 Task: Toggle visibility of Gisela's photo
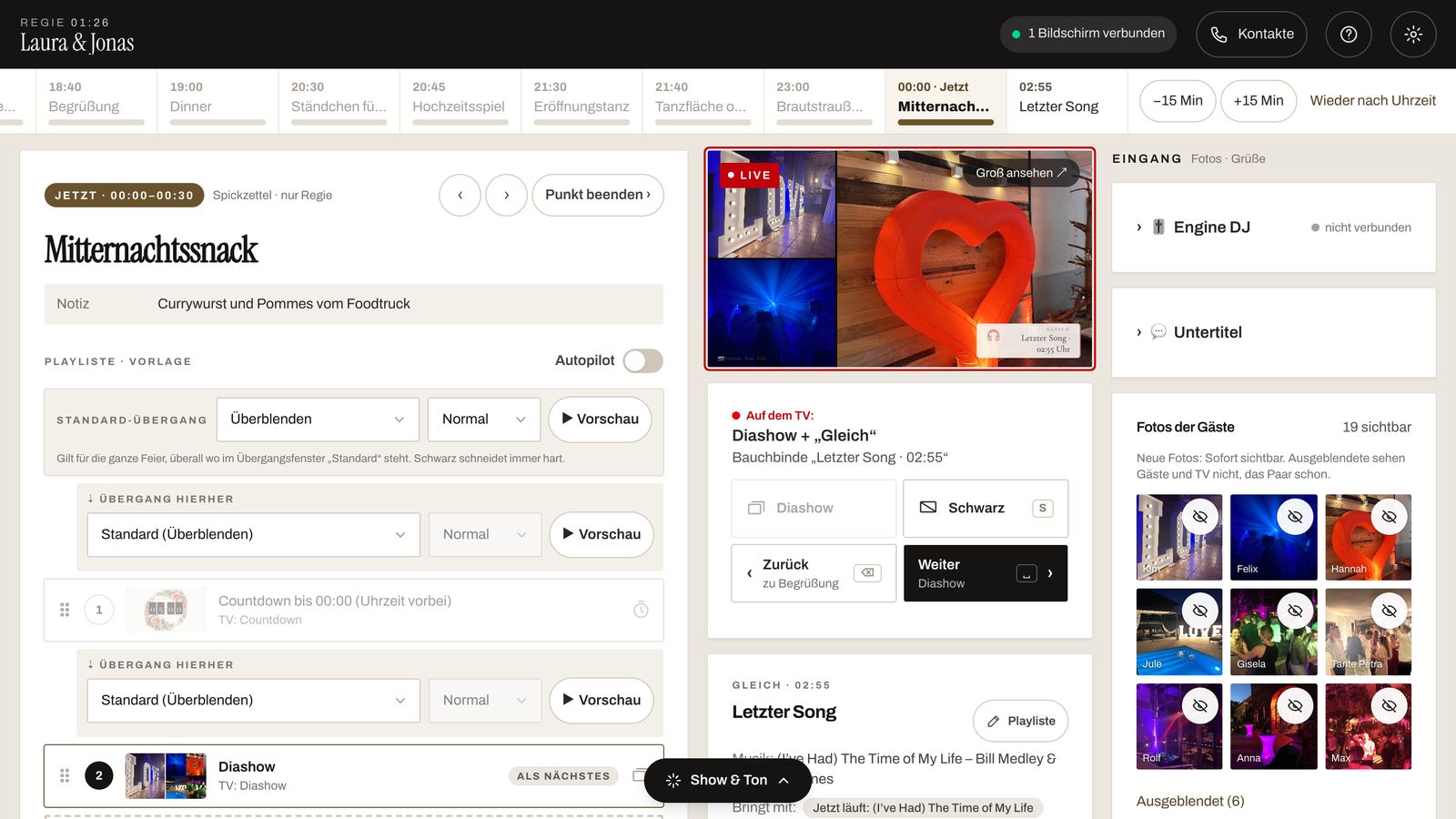tap(1295, 611)
